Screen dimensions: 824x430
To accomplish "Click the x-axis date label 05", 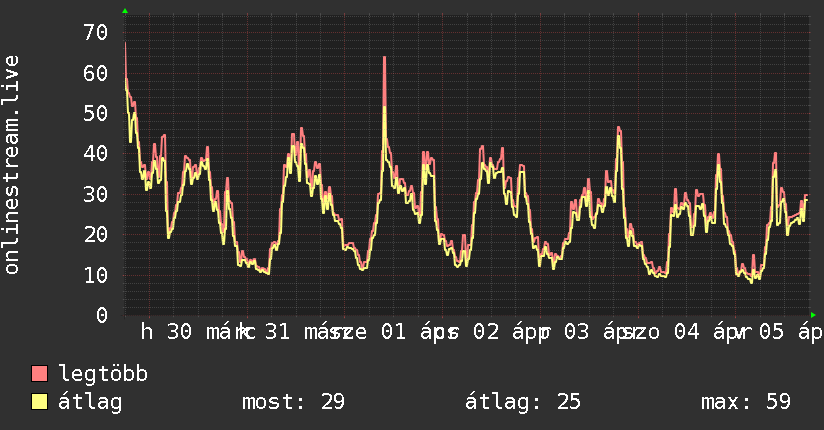I will coord(771,332).
